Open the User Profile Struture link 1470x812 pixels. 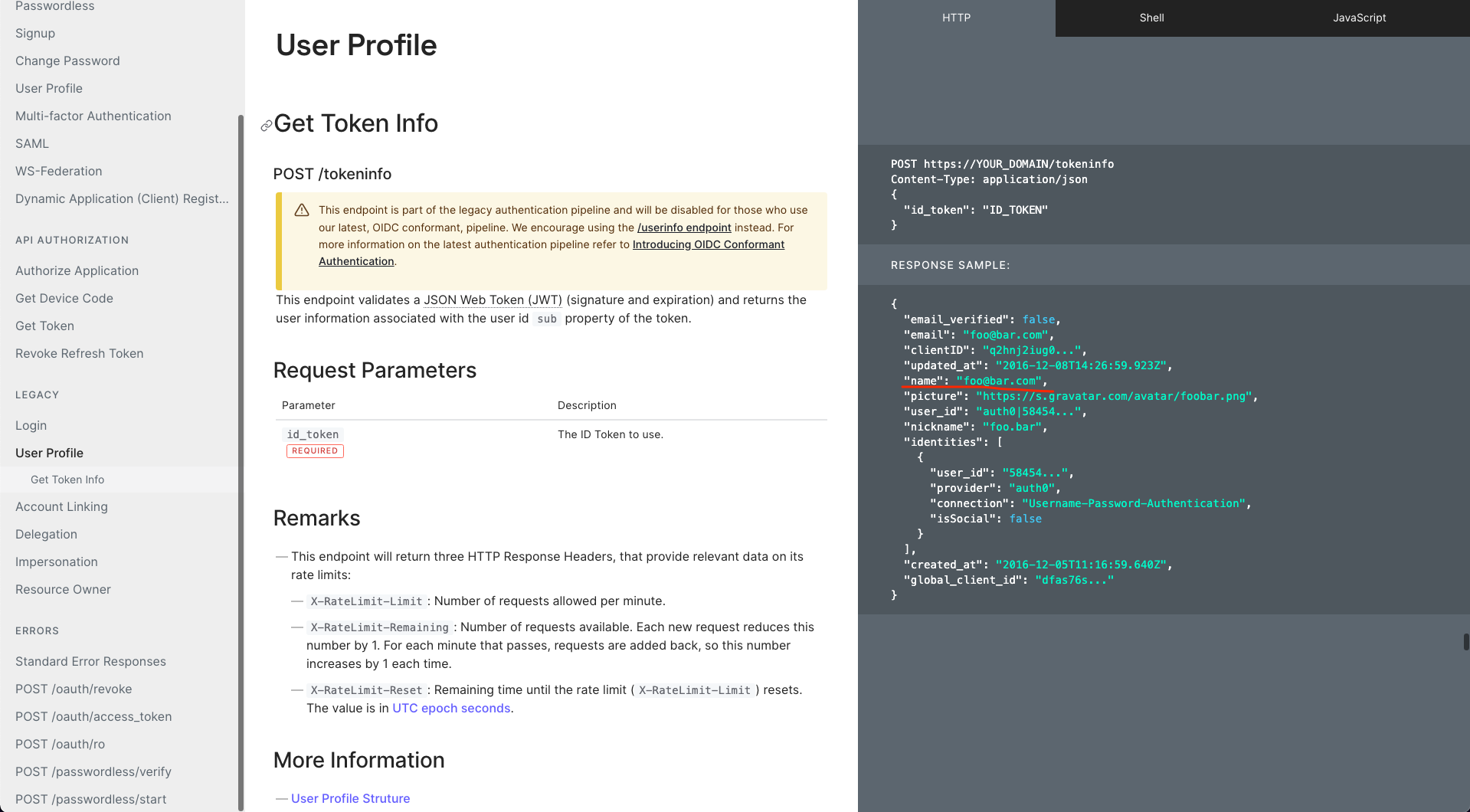(350, 798)
